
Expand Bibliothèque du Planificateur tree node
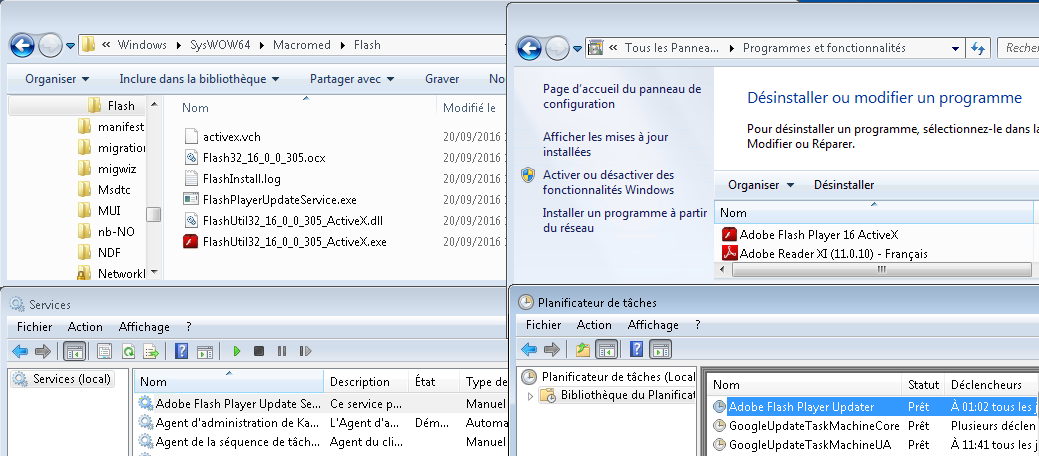[x=530, y=396]
